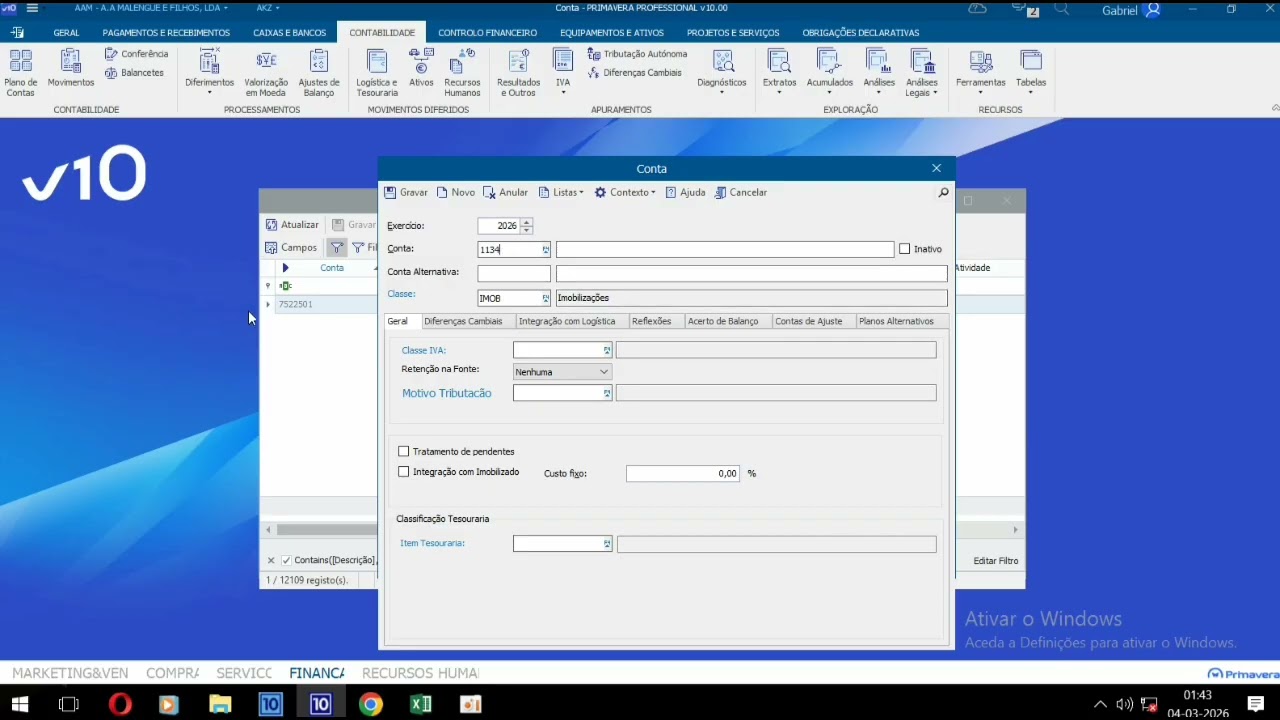Viewport: 1280px width, 720px height.
Task: Open Conferência ribbon item
Action: 137,54
